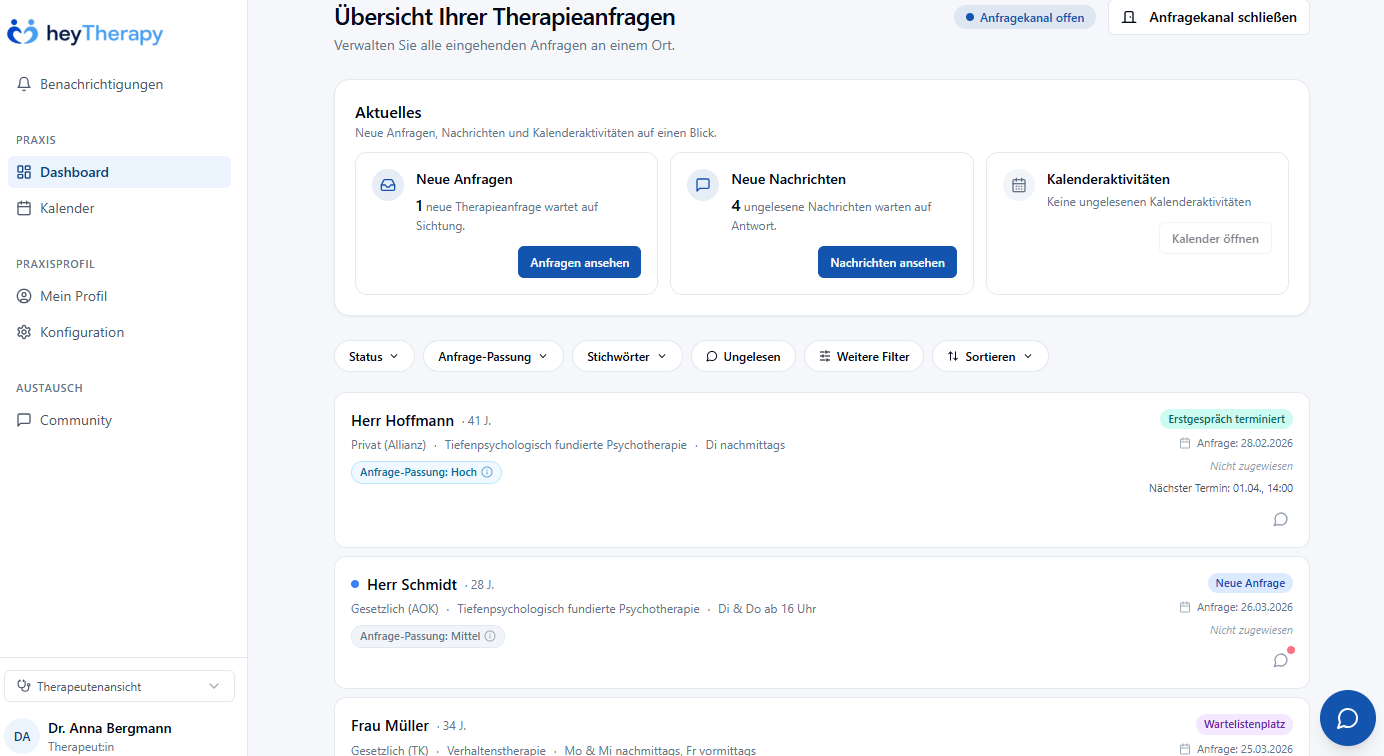Click the Neue Nachrichten message icon
Image resolution: width=1384 pixels, height=756 pixels.
703,185
